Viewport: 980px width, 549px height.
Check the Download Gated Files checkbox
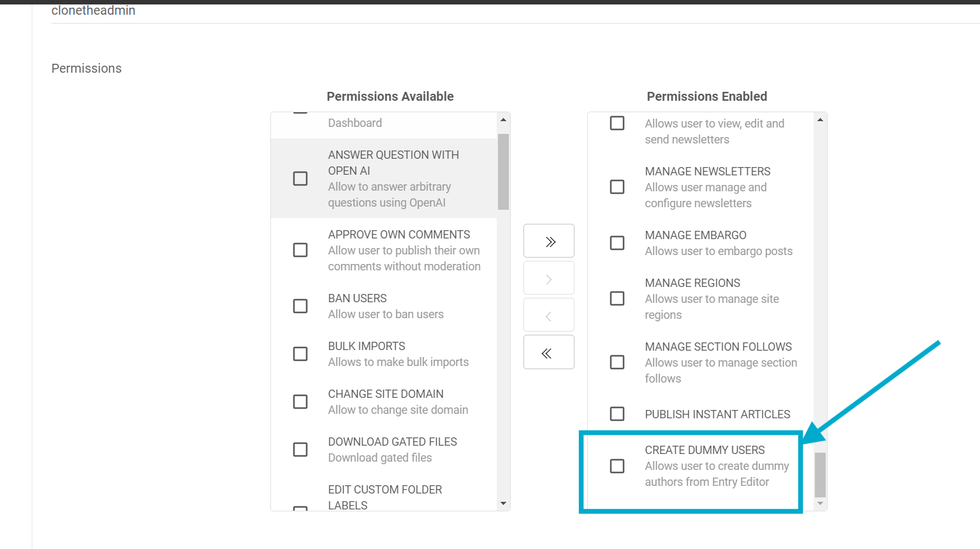click(300, 450)
